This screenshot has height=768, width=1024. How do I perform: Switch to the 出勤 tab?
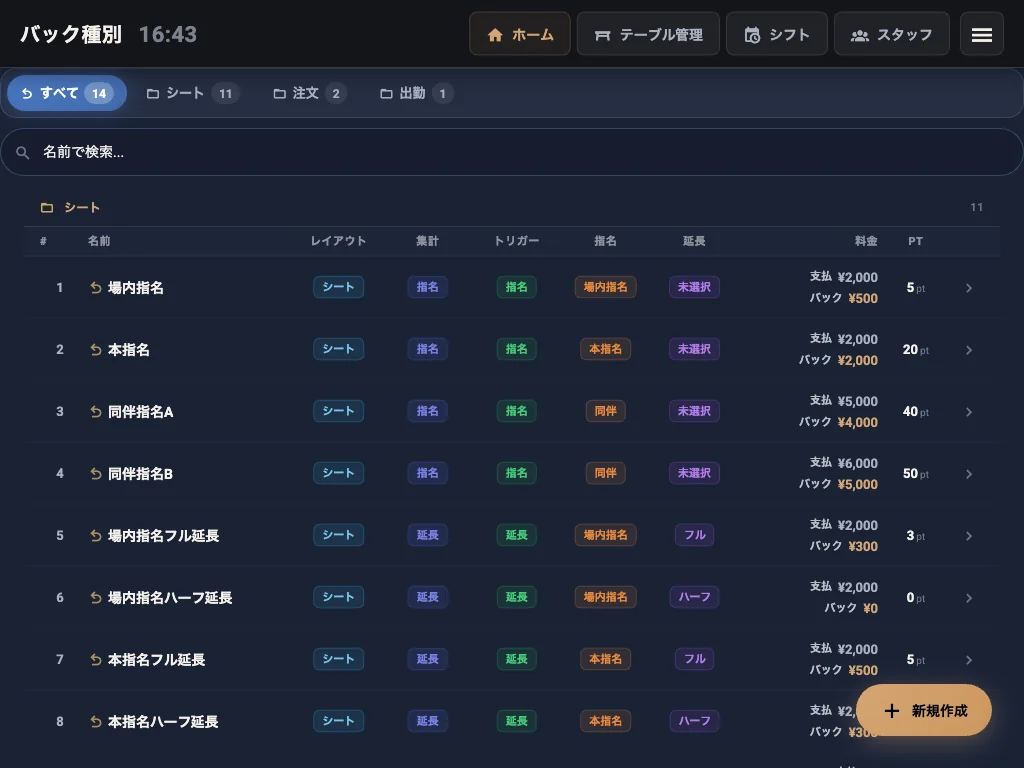coord(416,93)
